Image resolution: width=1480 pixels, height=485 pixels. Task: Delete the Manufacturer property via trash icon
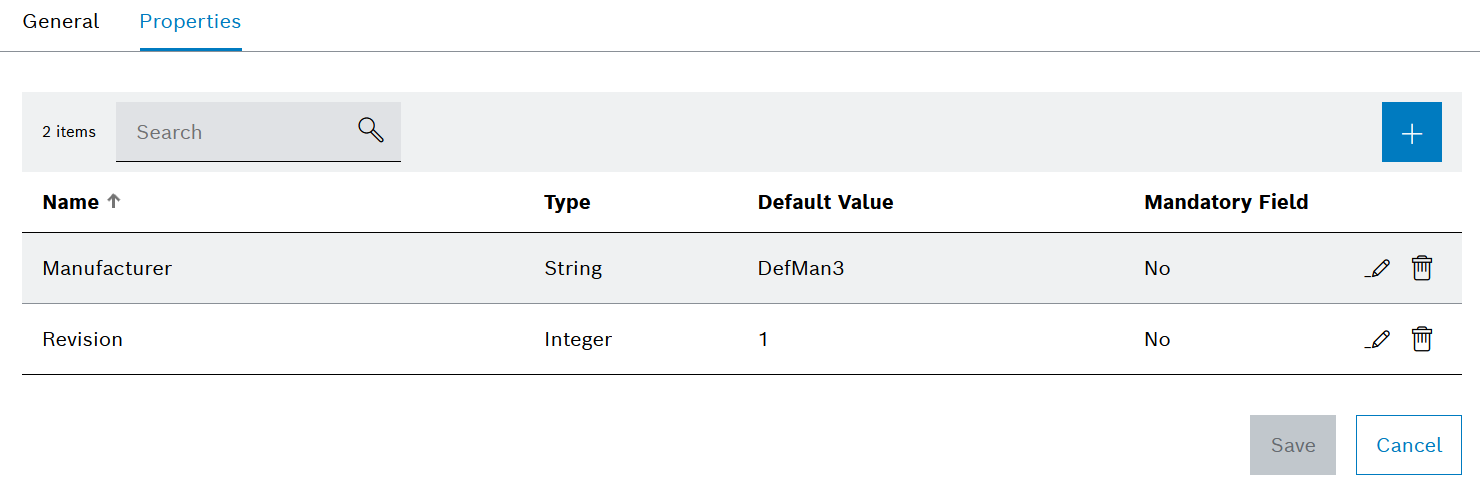tap(1421, 268)
